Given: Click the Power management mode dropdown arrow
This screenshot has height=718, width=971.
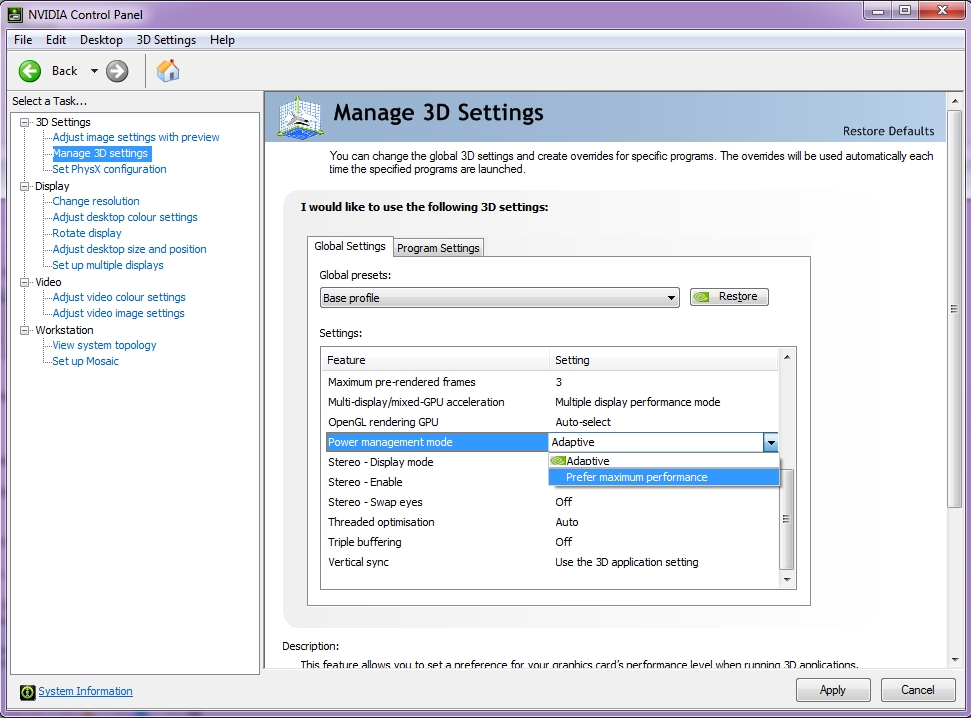Looking at the screenshot, I should coord(770,442).
